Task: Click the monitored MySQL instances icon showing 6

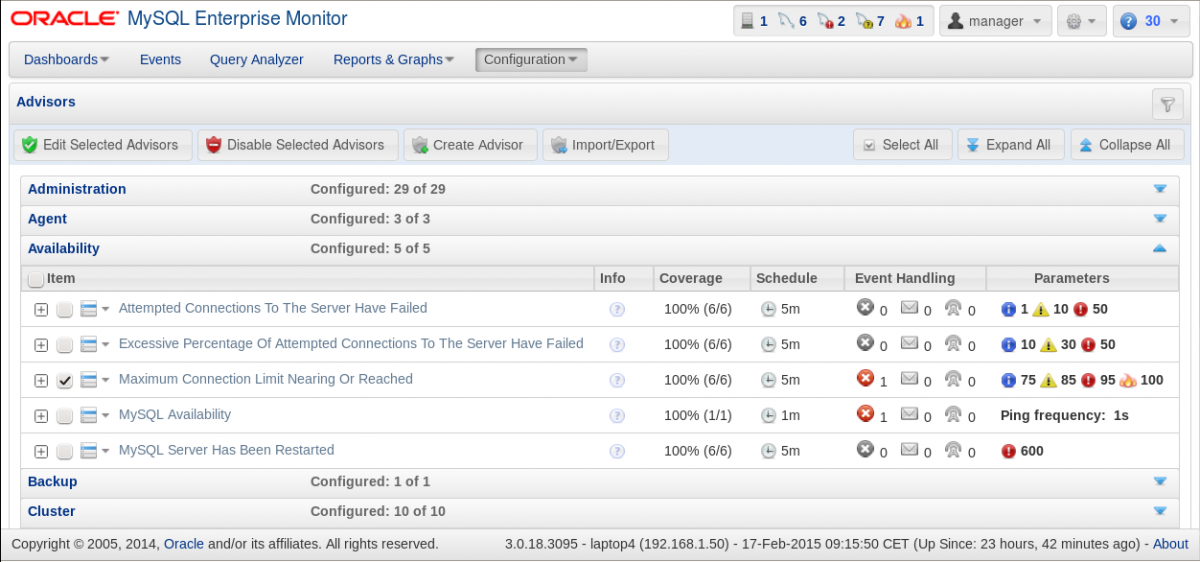Action: (785, 21)
